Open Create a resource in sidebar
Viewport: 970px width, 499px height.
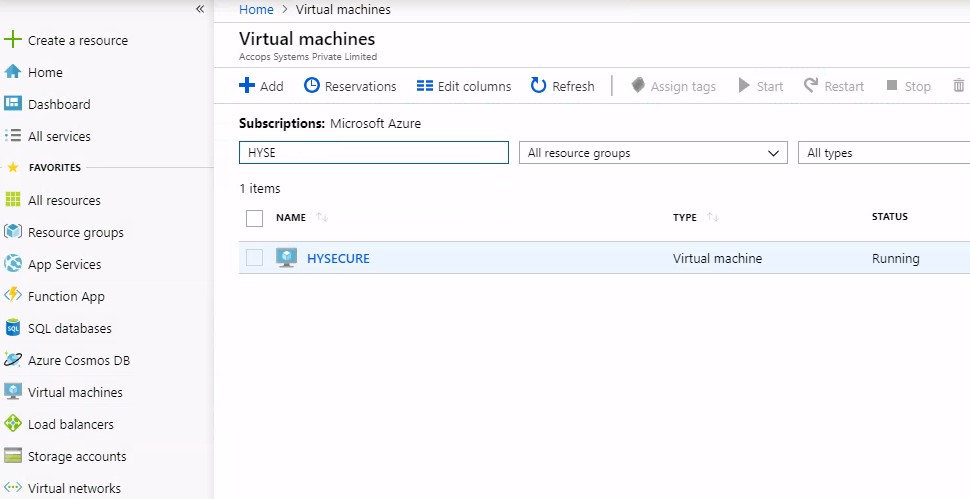pos(78,40)
